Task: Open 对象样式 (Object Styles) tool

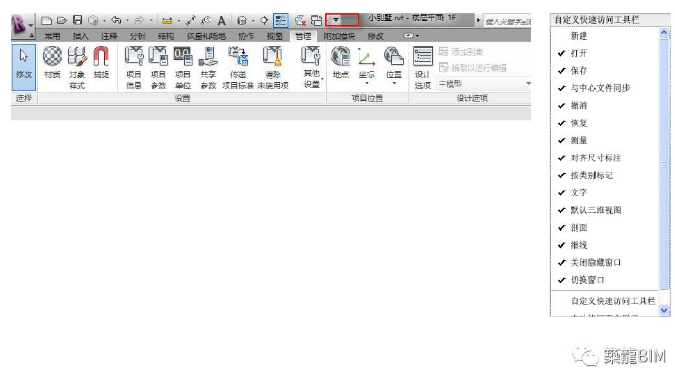Action: coord(77,68)
